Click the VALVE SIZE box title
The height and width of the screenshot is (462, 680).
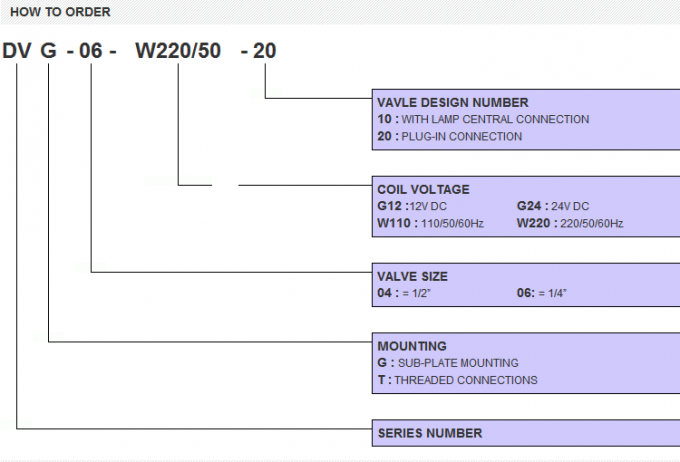[412, 276]
